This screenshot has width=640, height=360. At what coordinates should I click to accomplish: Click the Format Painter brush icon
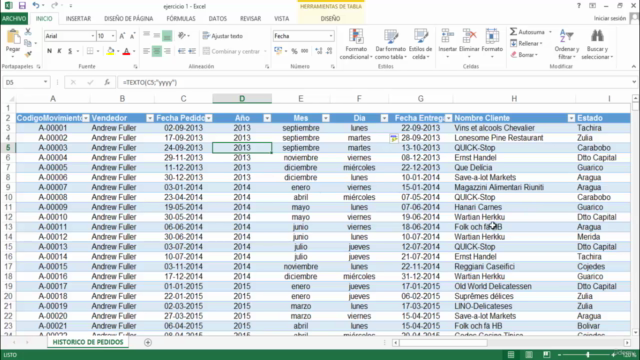pyautogui.click(x=28, y=54)
